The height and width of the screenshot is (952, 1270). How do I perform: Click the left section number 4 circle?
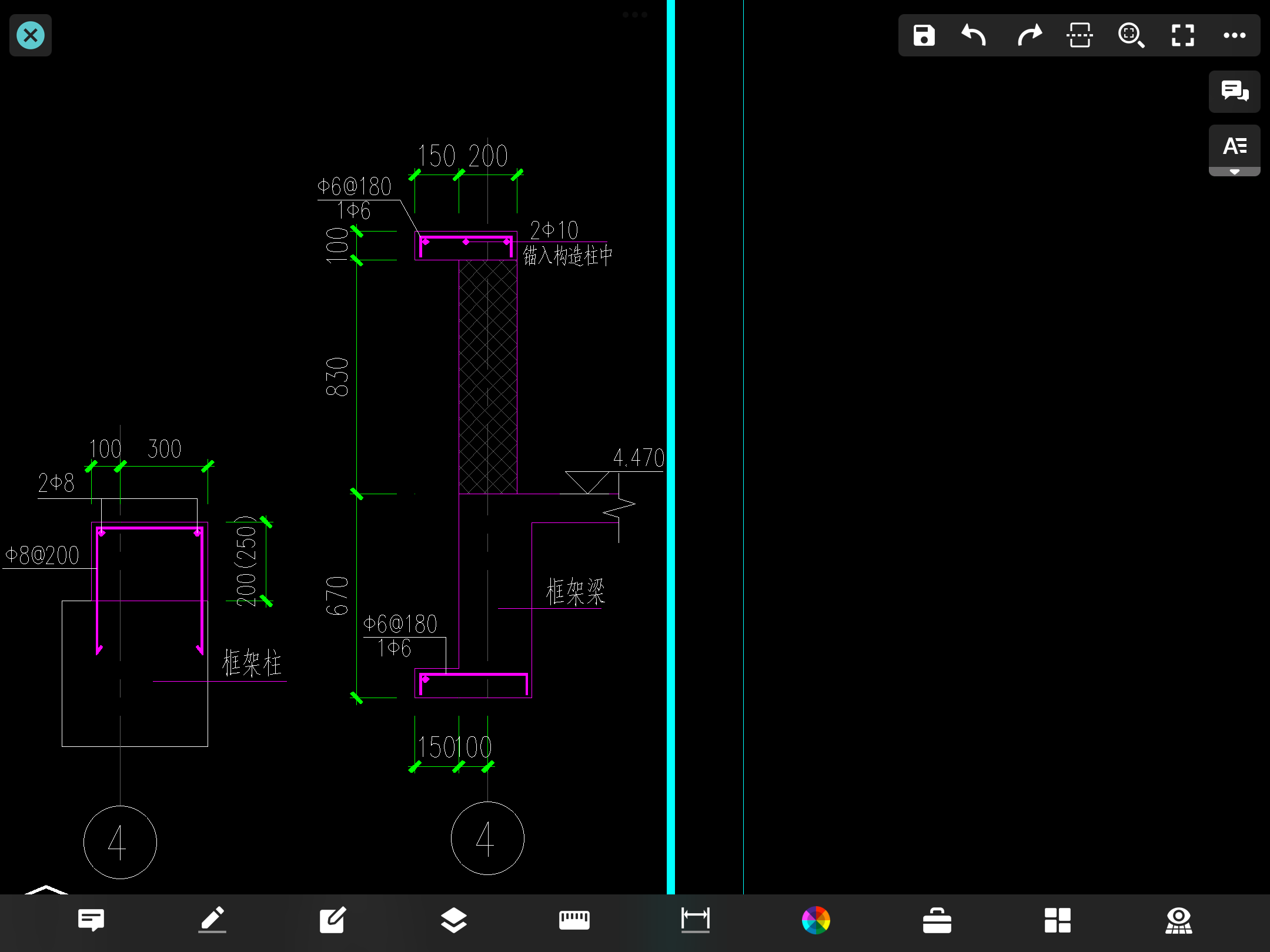pyautogui.click(x=120, y=842)
